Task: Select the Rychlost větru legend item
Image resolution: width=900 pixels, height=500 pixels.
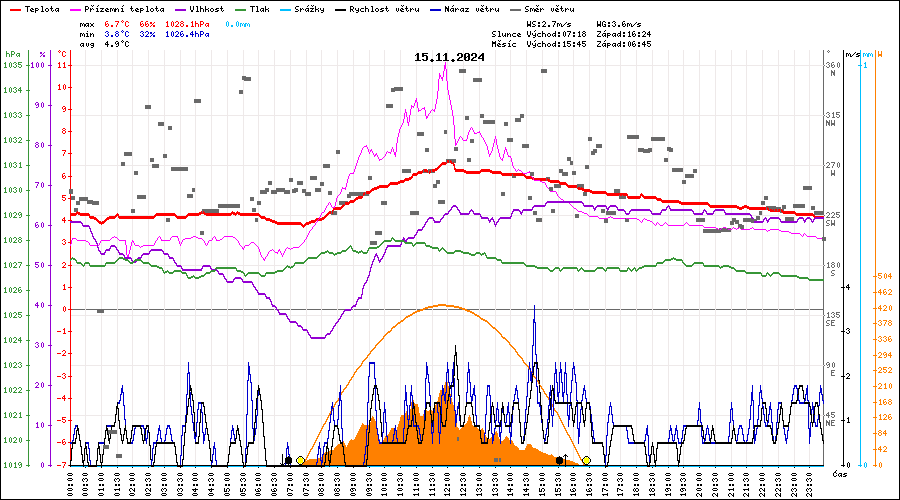Action: click(376, 9)
